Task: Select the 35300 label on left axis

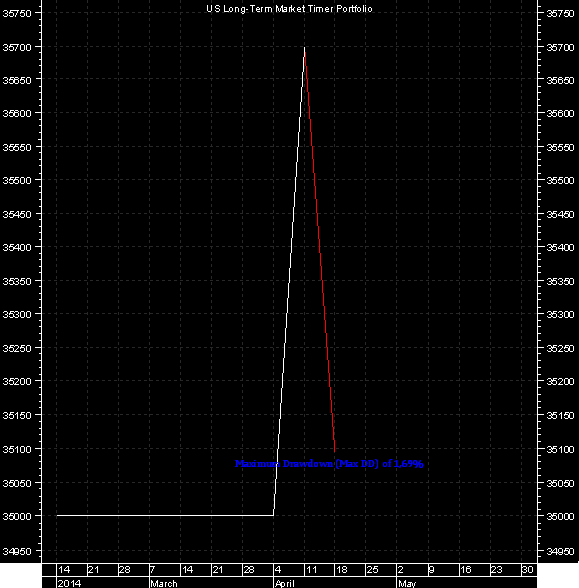Action: 17,314
